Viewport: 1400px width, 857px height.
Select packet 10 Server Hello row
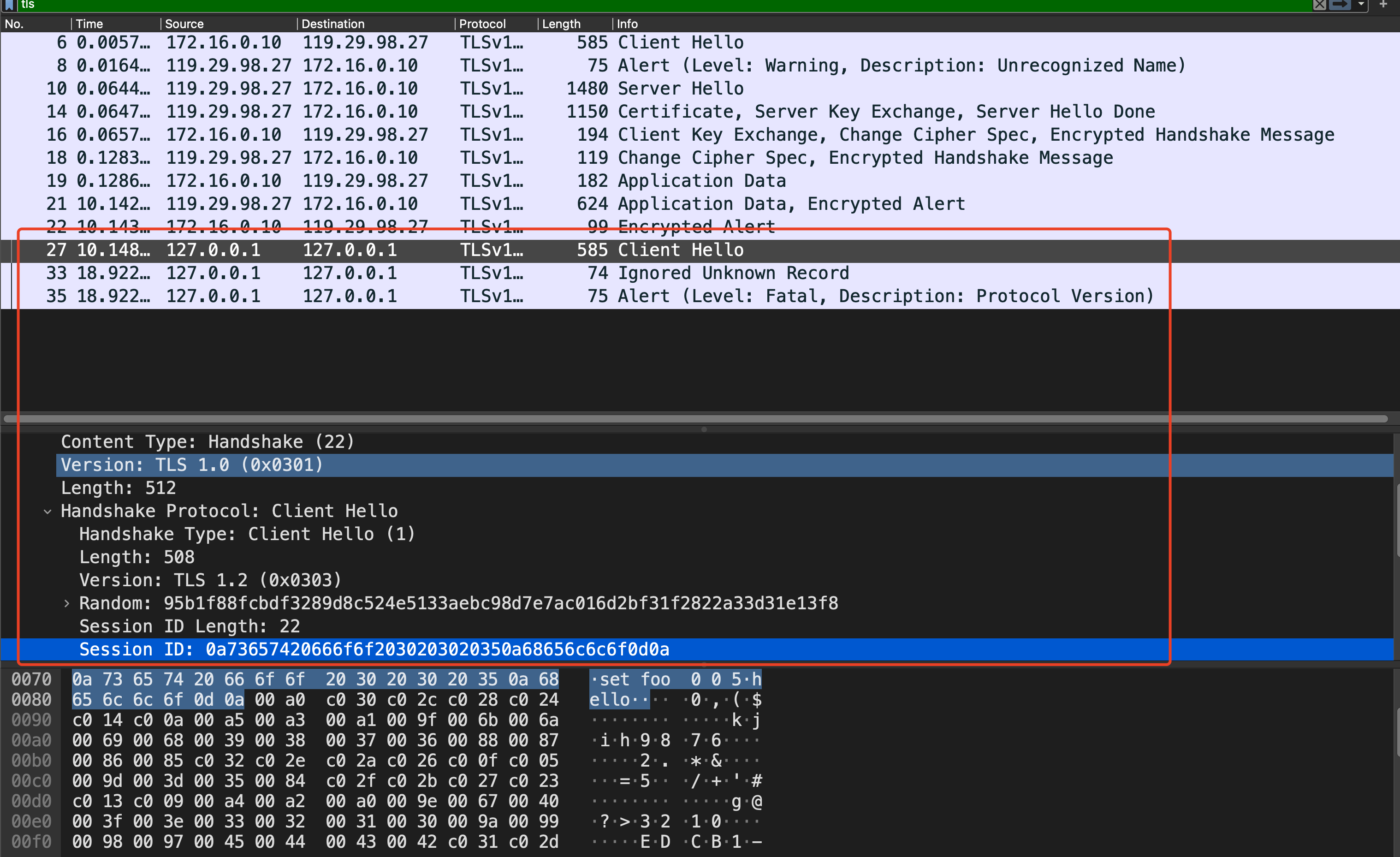pos(700,89)
